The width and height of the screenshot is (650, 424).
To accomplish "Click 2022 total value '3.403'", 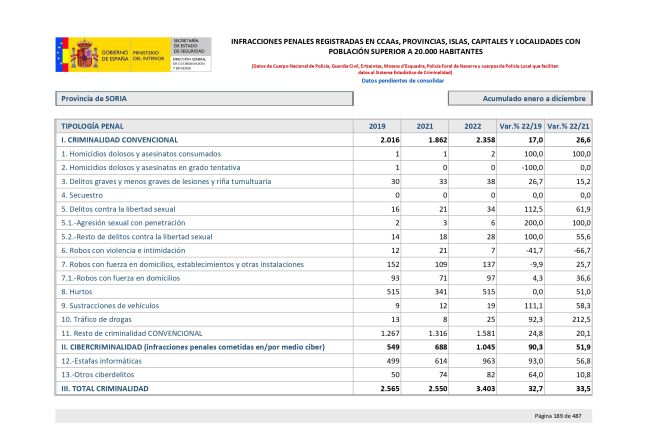I will [x=485, y=389].
